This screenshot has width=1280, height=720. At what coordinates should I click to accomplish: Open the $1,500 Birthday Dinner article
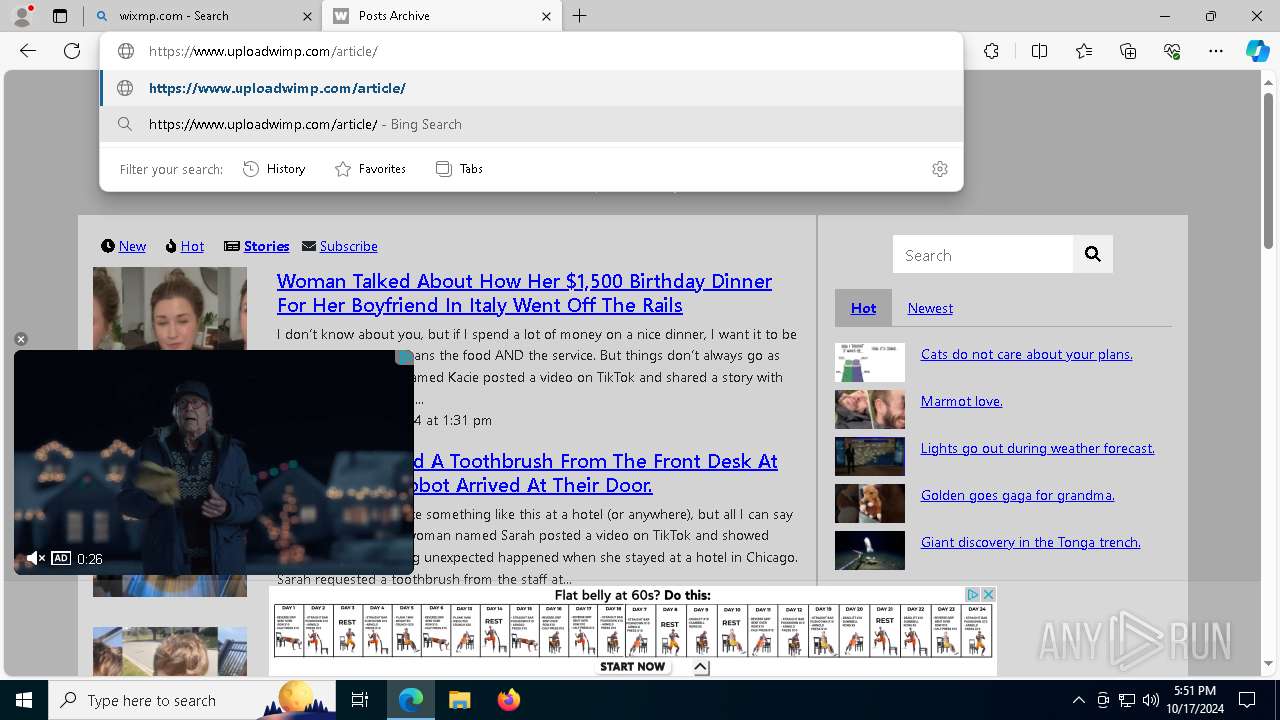point(524,293)
